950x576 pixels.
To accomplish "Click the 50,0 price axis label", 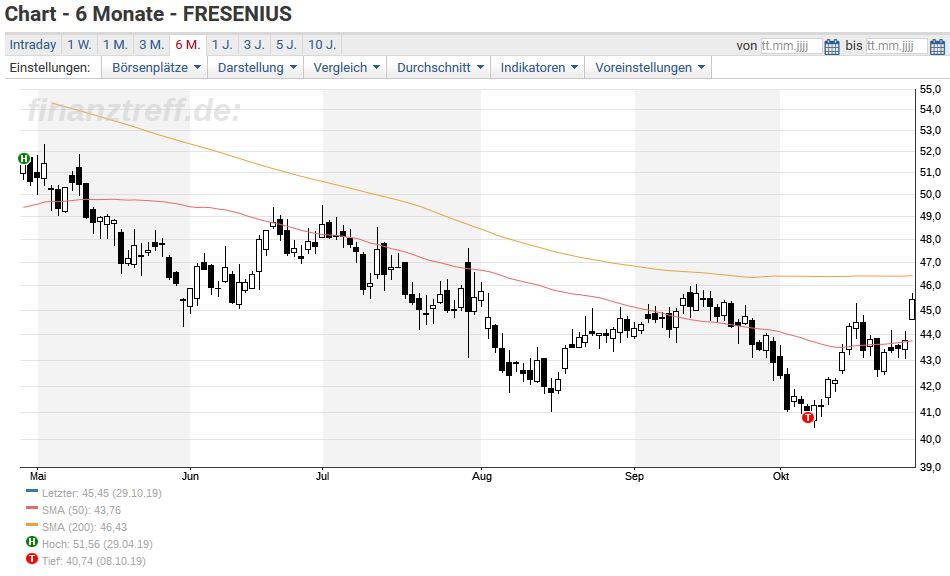I will 931,194.
